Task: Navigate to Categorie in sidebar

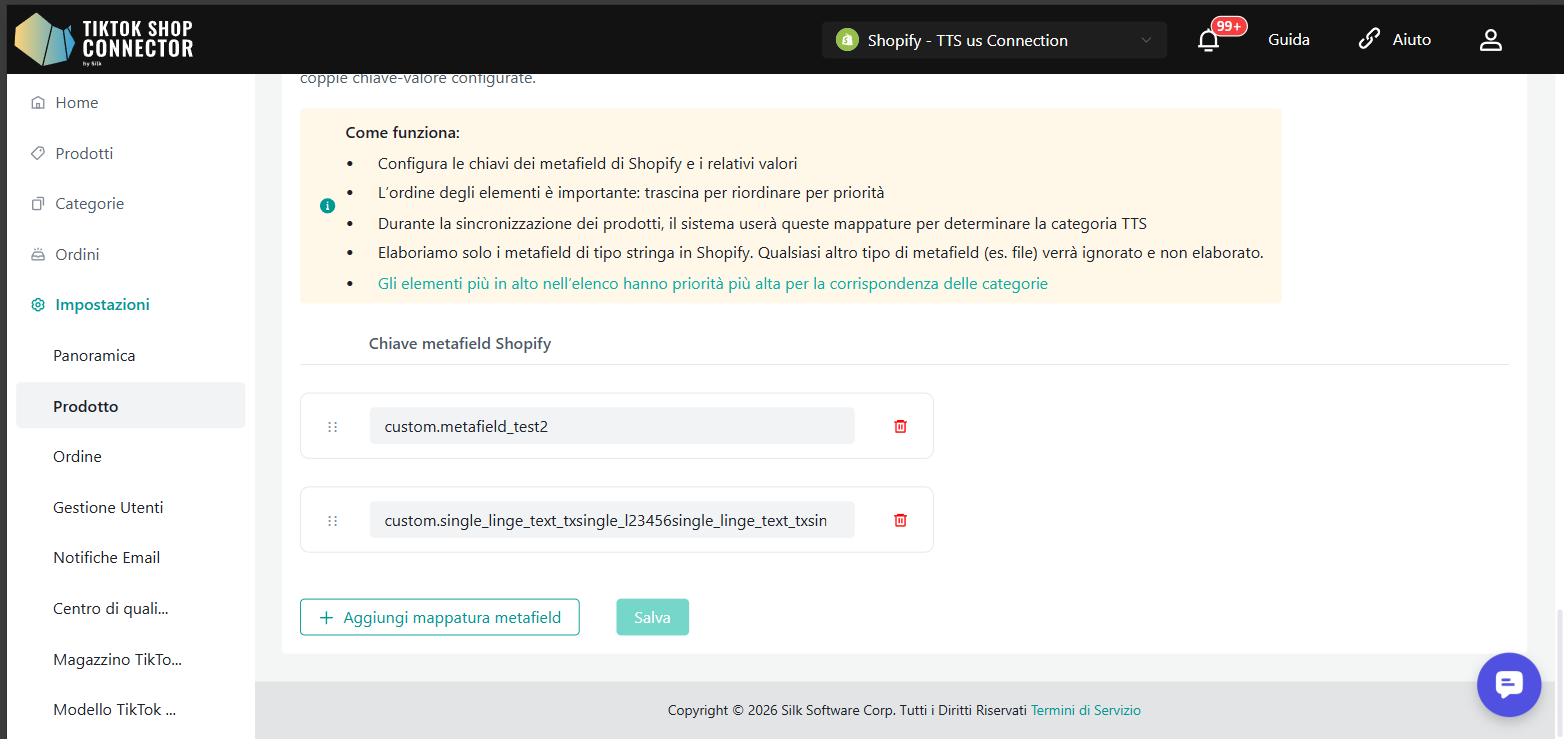Action: click(x=89, y=203)
